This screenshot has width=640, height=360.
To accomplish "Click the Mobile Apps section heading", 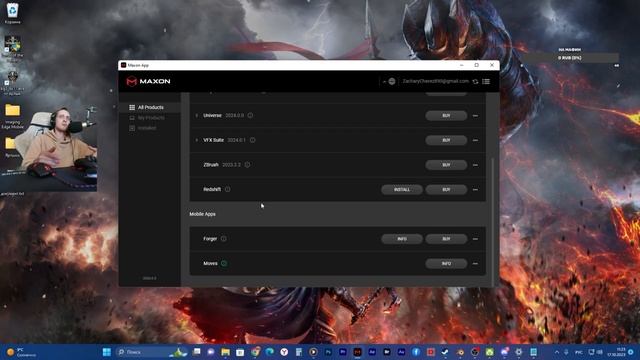I will click(202, 214).
